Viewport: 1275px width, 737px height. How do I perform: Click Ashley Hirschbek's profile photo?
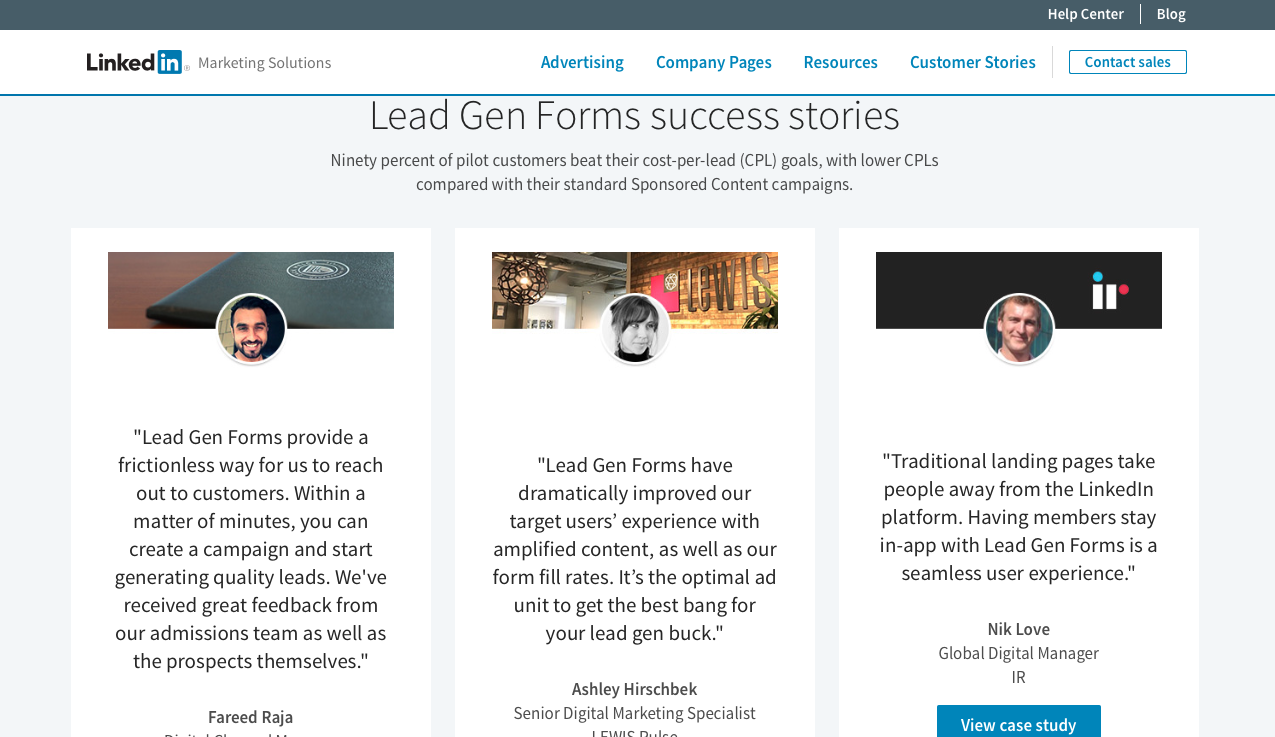(635, 329)
